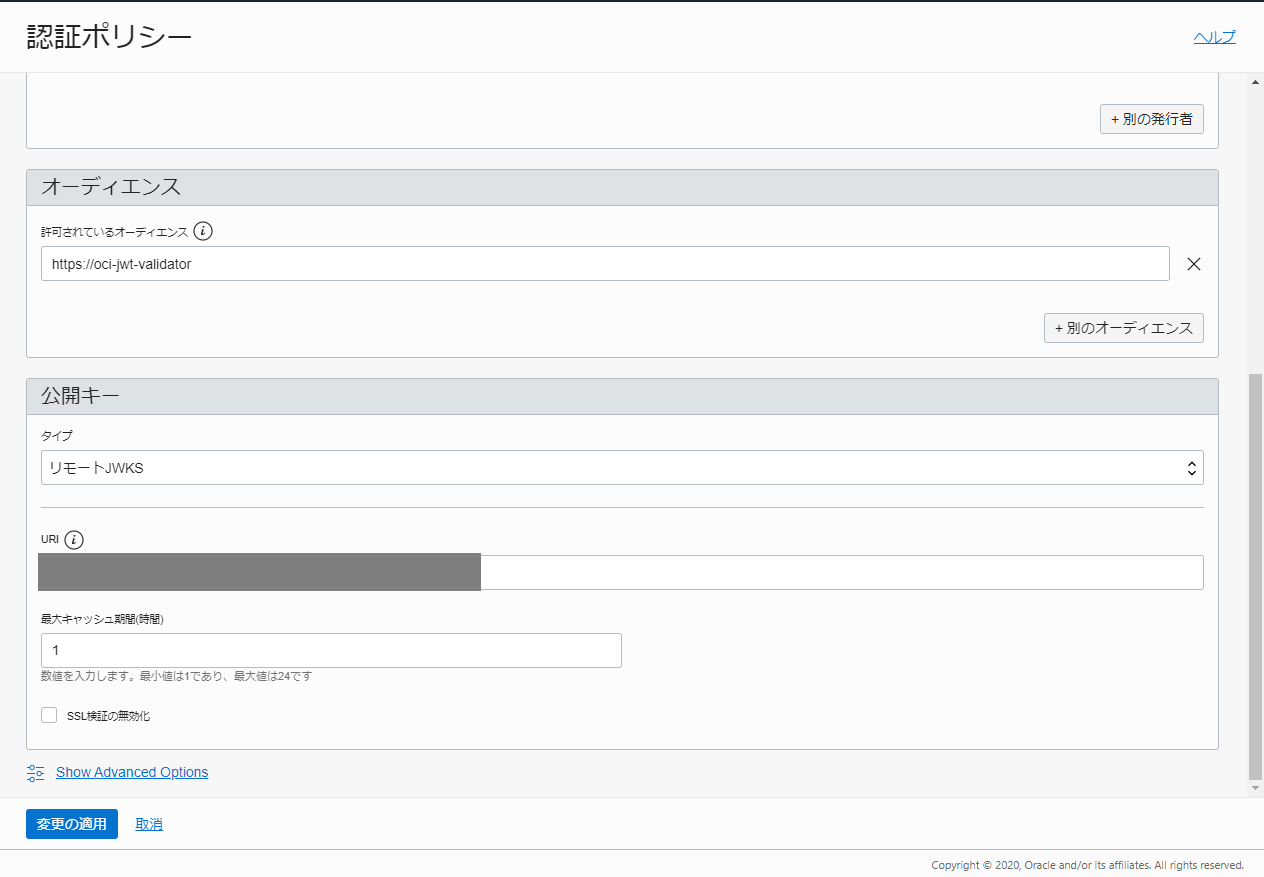This screenshot has height=877, width=1264.
Task: Open the ヘルプ link
Action: tap(1214, 37)
